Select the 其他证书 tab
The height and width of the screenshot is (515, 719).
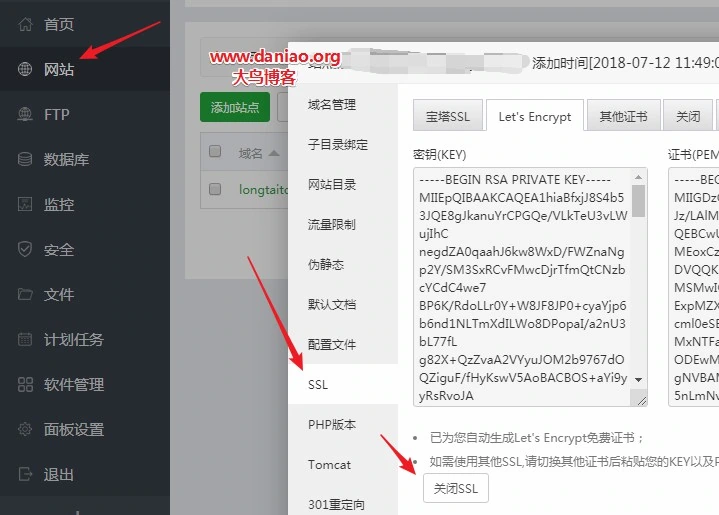point(624,116)
